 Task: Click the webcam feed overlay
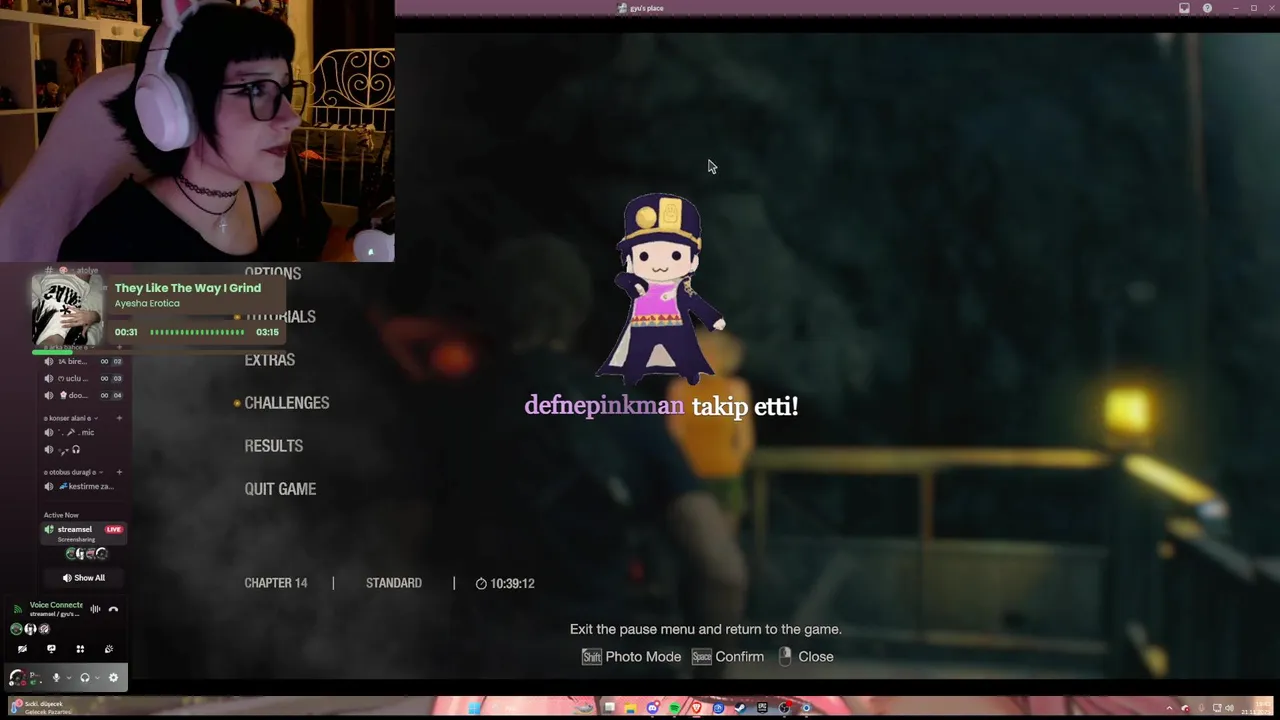click(x=197, y=131)
